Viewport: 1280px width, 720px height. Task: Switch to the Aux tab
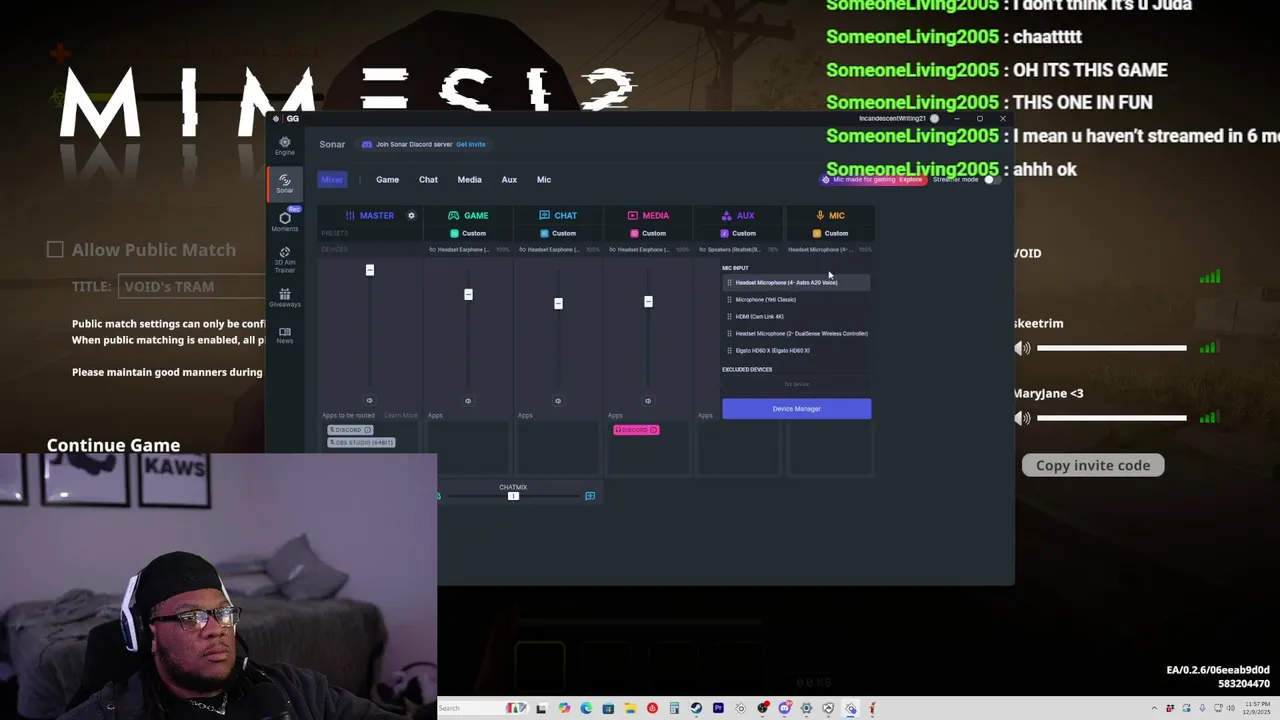pyautogui.click(x=509, y=180)
